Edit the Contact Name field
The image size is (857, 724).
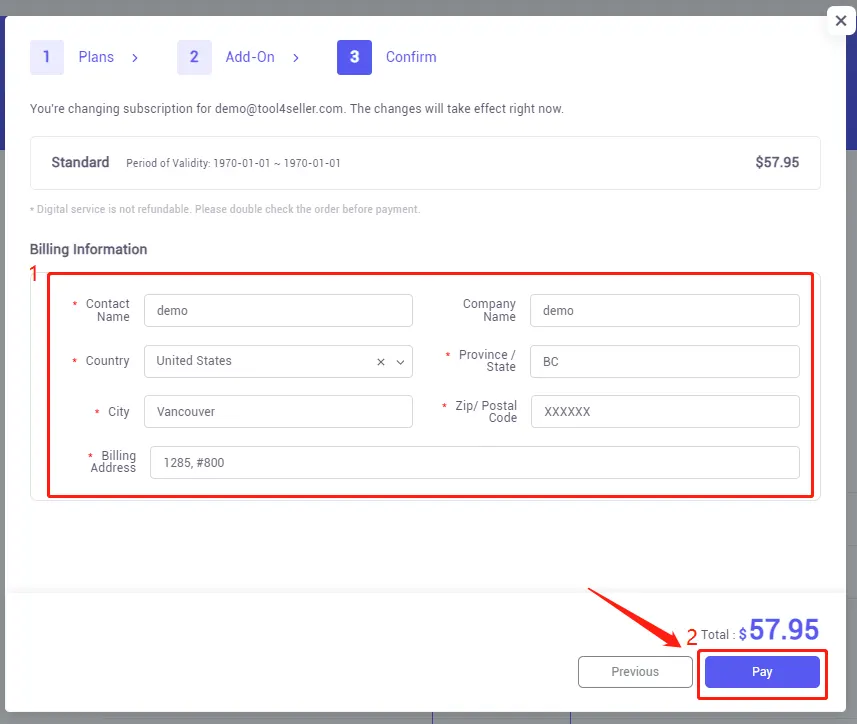[278, 310]
